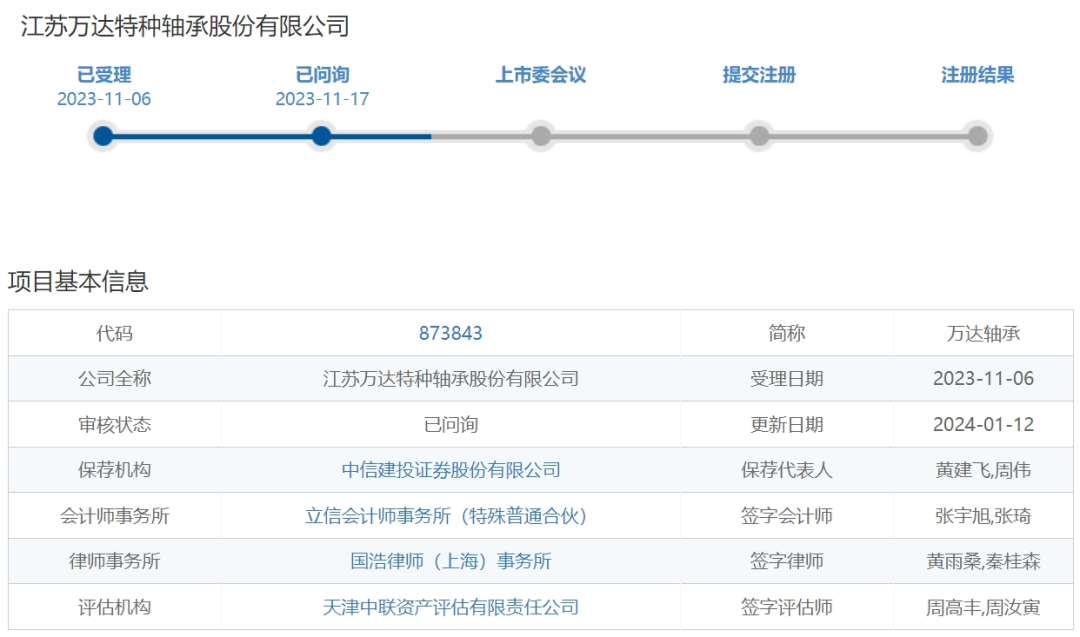Click the 已问询 progress stage label
Viewport: 1080px width, 637px height.
point(322,74)
